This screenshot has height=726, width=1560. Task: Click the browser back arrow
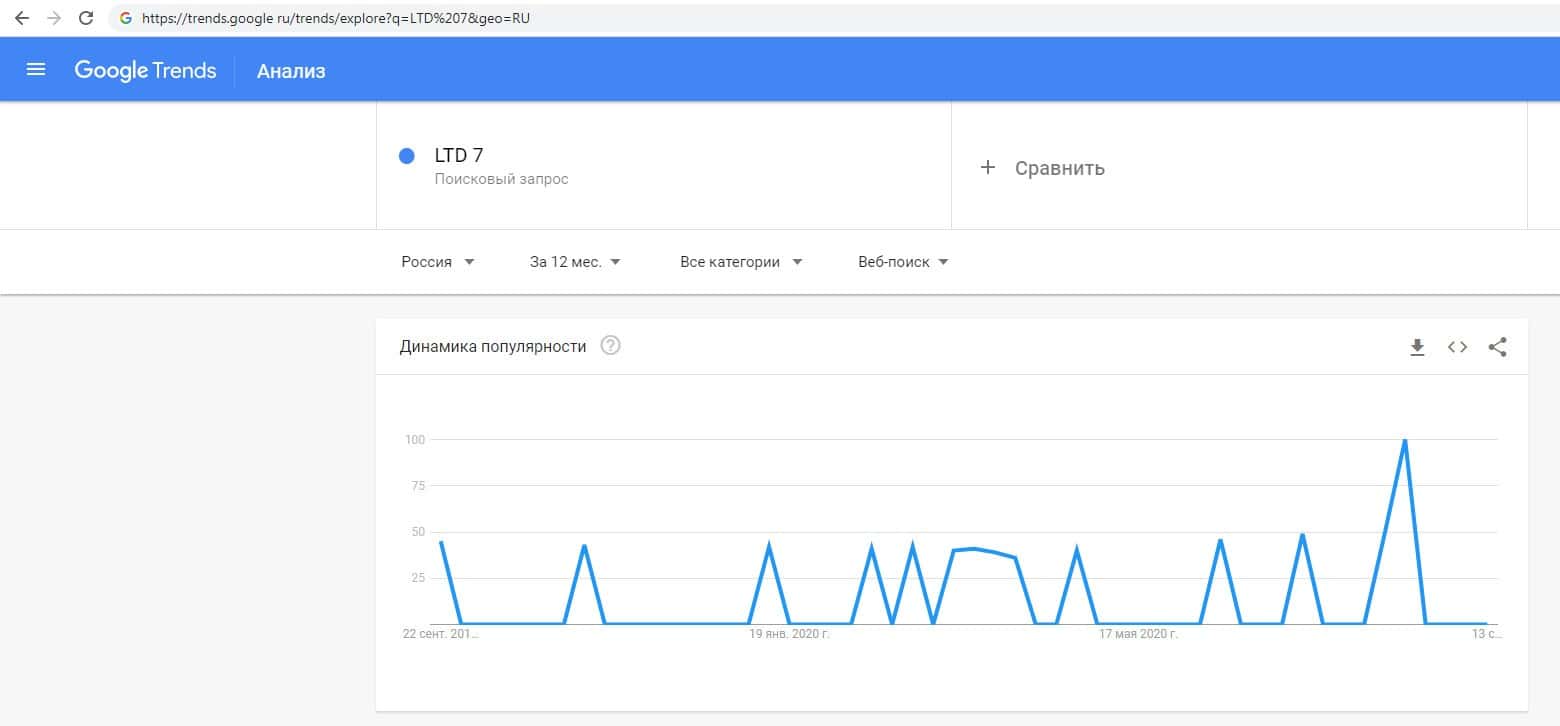pyautogui.click(x=22, y=18)
